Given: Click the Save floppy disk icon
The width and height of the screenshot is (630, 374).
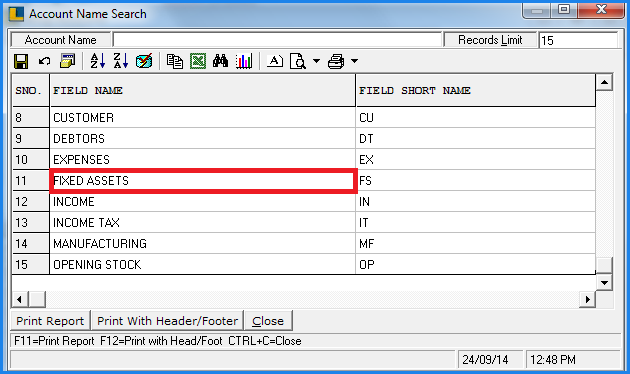Looking at the screenshot, I should 21,61.
